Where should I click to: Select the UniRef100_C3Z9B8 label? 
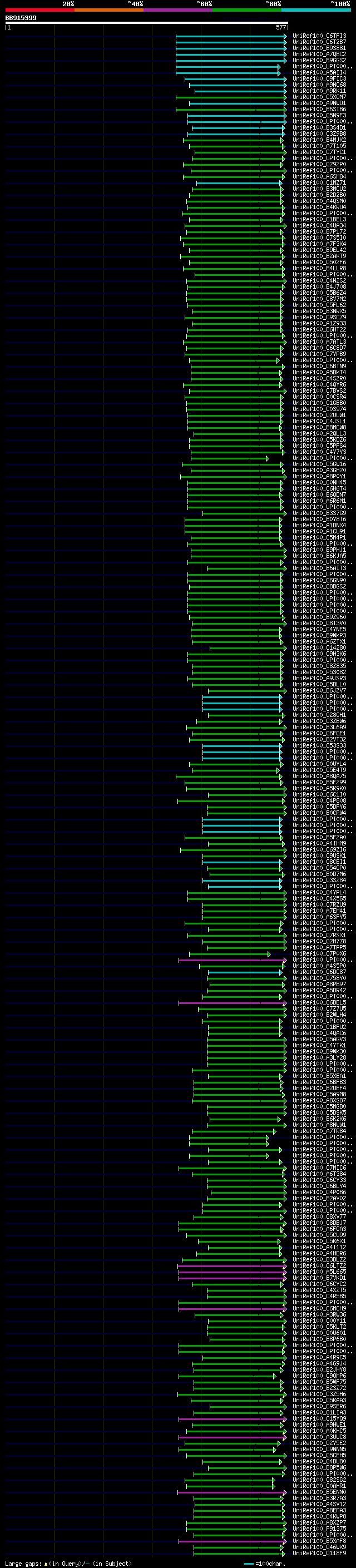[x=319, y=133]
